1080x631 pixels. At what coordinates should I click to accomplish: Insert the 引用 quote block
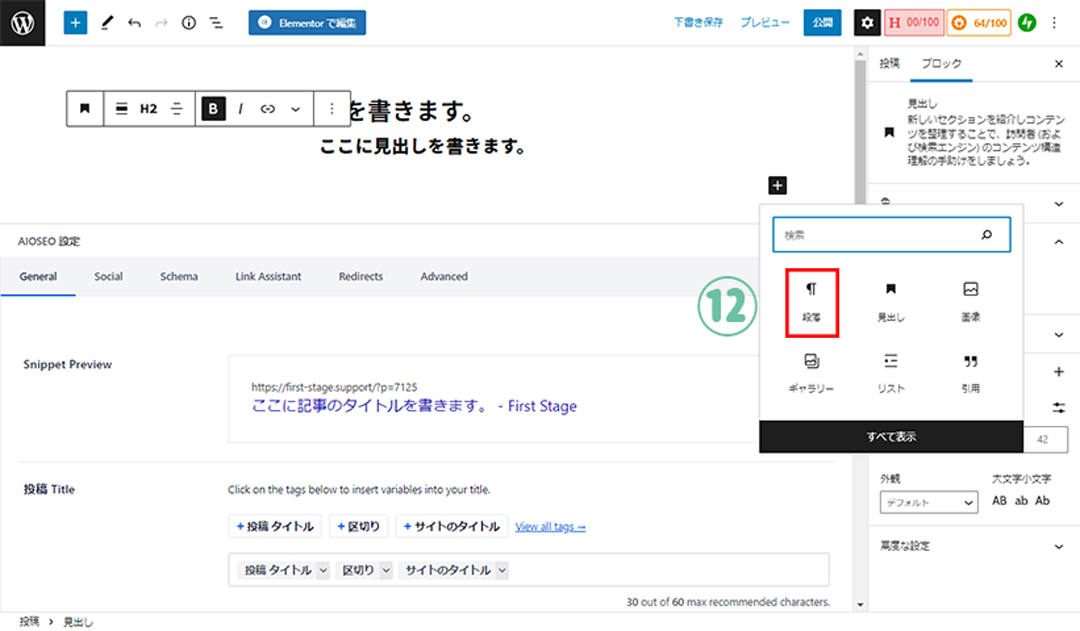coord(970,372)
